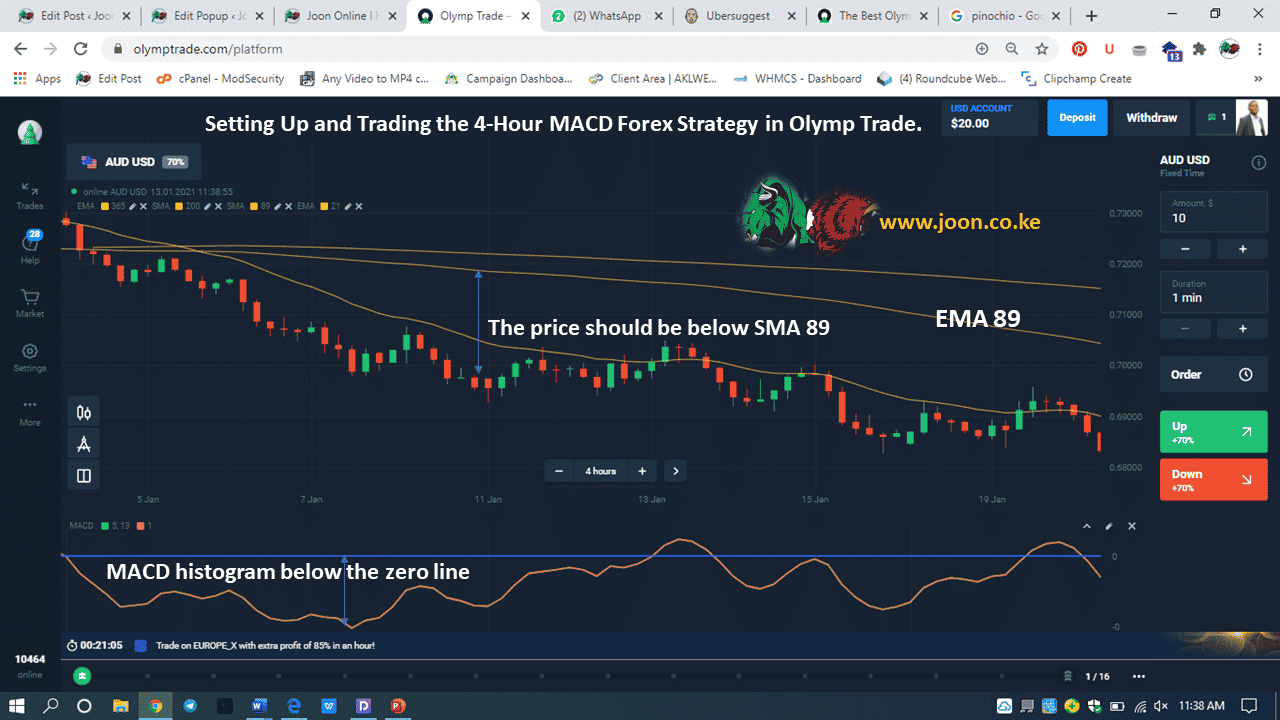Open the Ubersuggest extension icon
This screenshot has height=720, width=1280.
(x=1109, y=49)
